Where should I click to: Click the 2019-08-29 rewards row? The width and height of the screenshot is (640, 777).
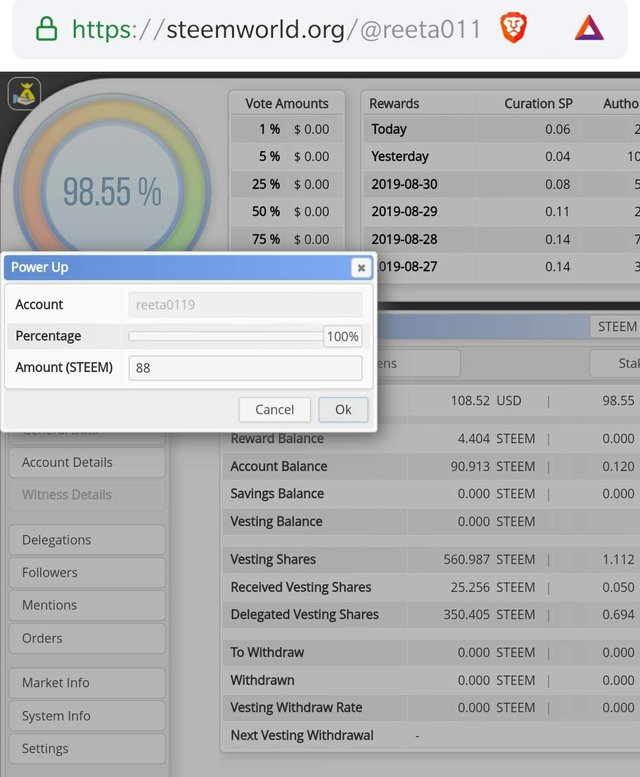(501, 212)
